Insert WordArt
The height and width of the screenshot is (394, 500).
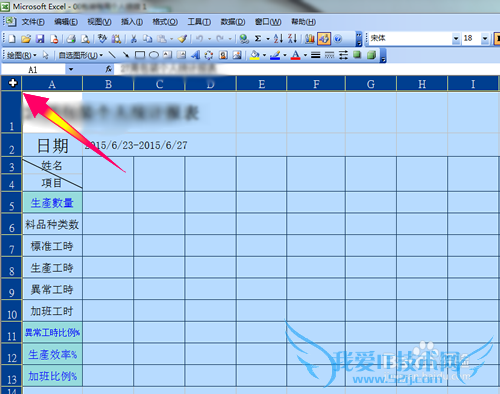tap(196, 55)
